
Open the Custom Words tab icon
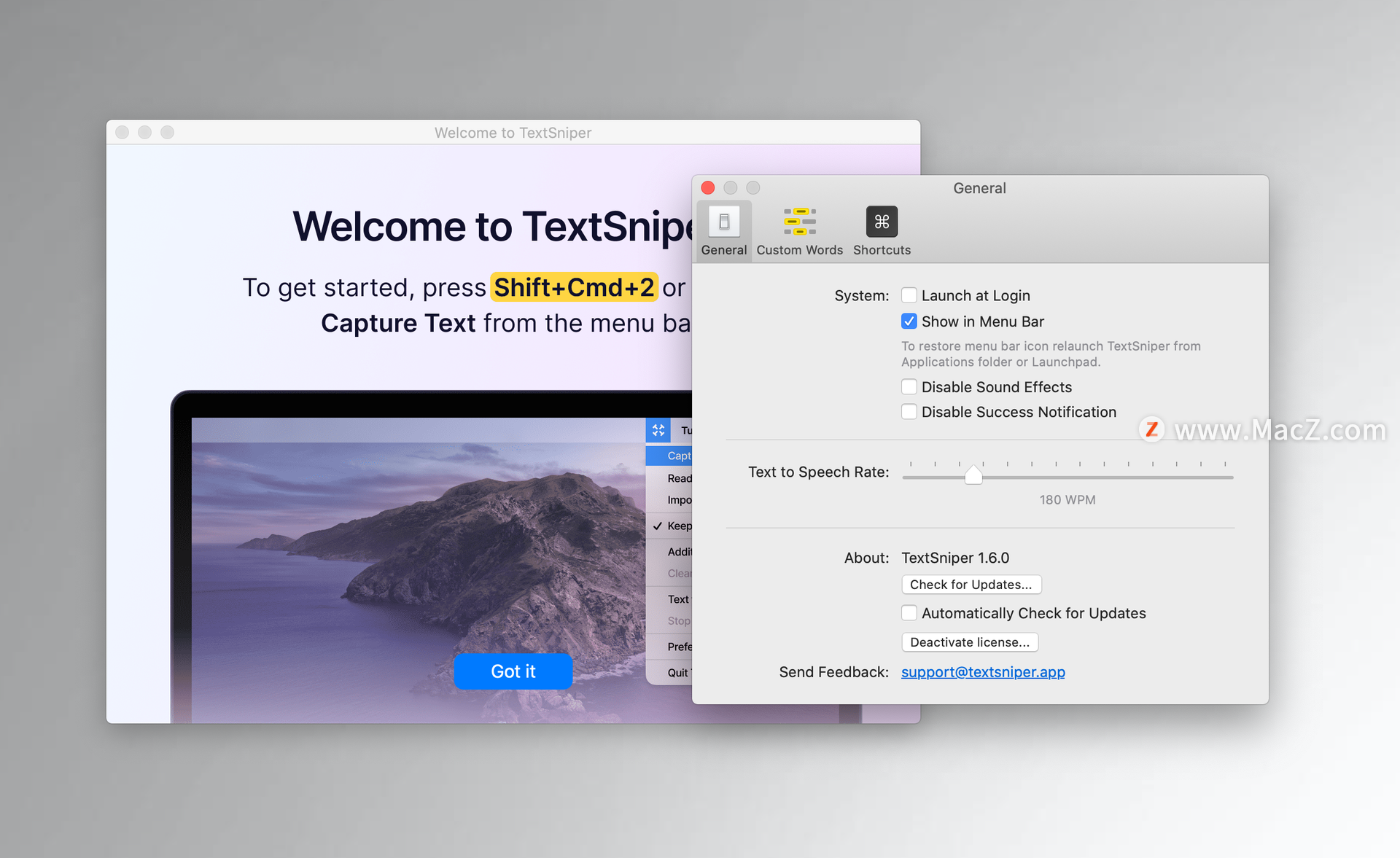800,222
